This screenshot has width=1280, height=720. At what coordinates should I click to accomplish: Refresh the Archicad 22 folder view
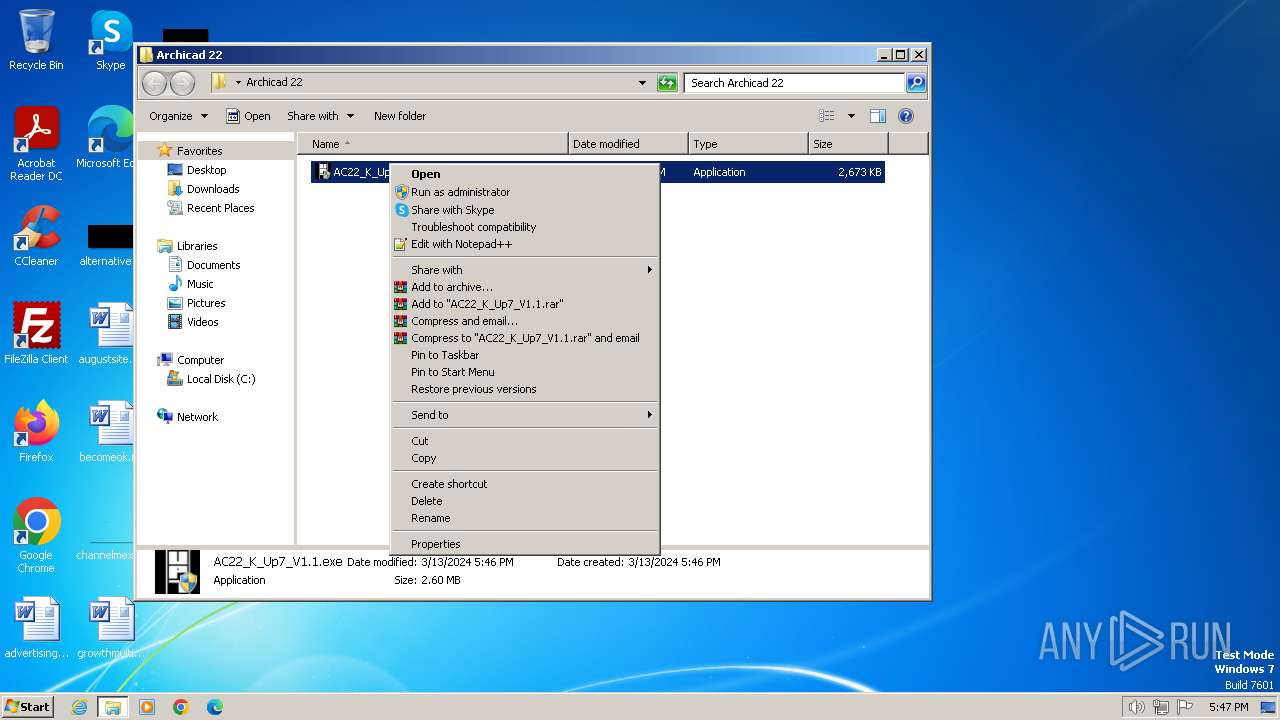[667, 83]
